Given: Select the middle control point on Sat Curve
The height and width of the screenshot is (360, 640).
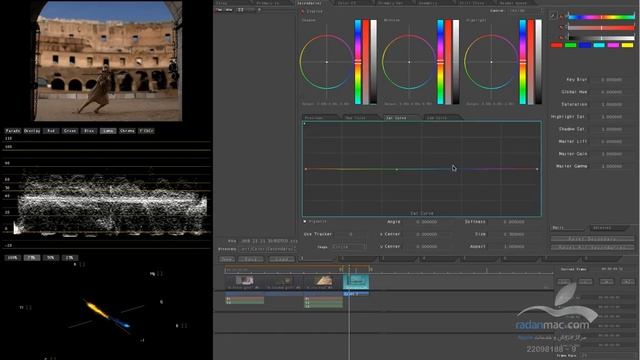Looking at the screenshot, I should click(x=396, y=169).
